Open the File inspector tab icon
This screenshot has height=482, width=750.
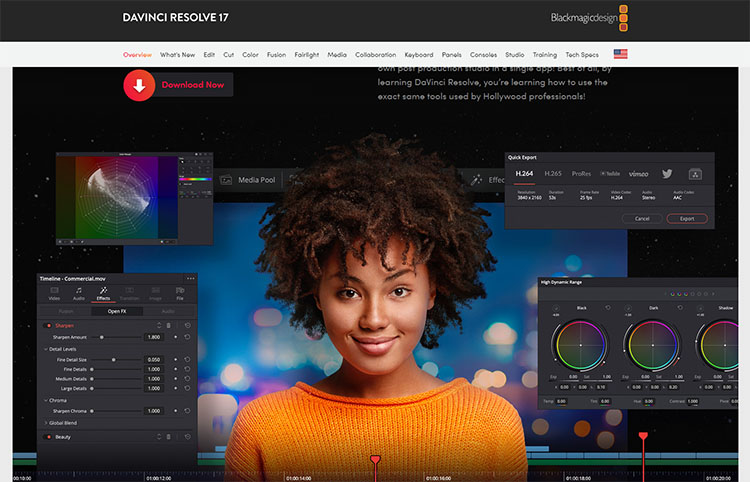click(180, 290)
